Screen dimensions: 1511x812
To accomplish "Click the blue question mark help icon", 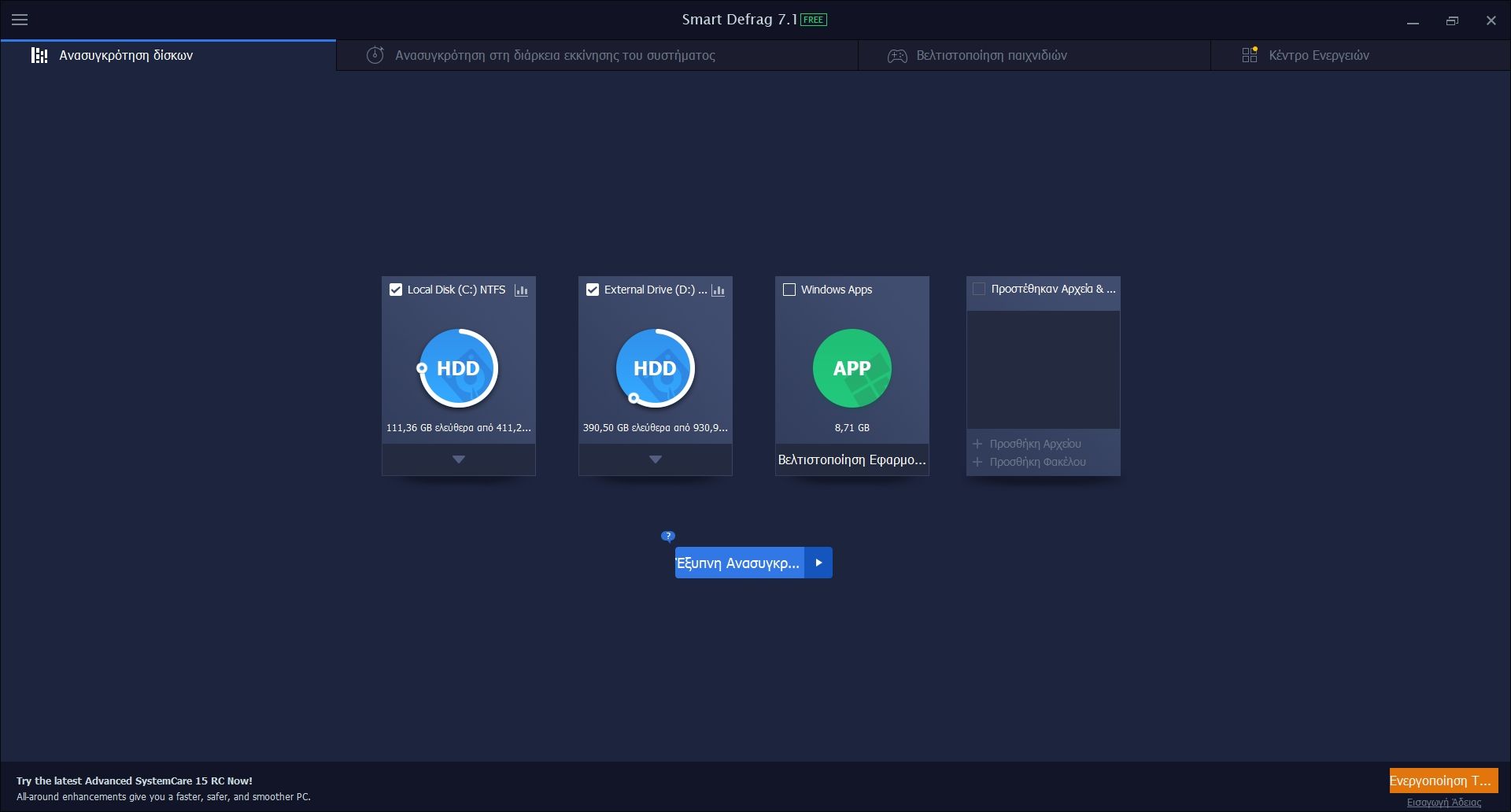I will [668, 537].
